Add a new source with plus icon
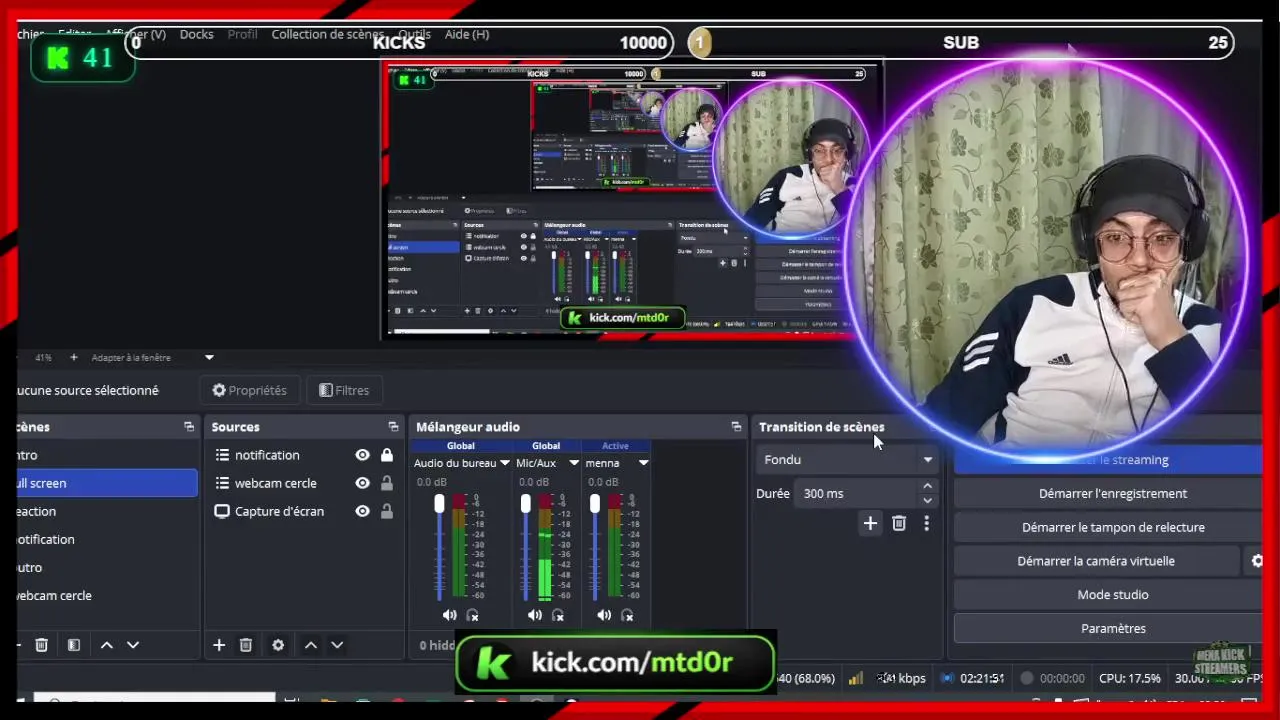This screenshot has width=1280, height=720. coord(219,645)
